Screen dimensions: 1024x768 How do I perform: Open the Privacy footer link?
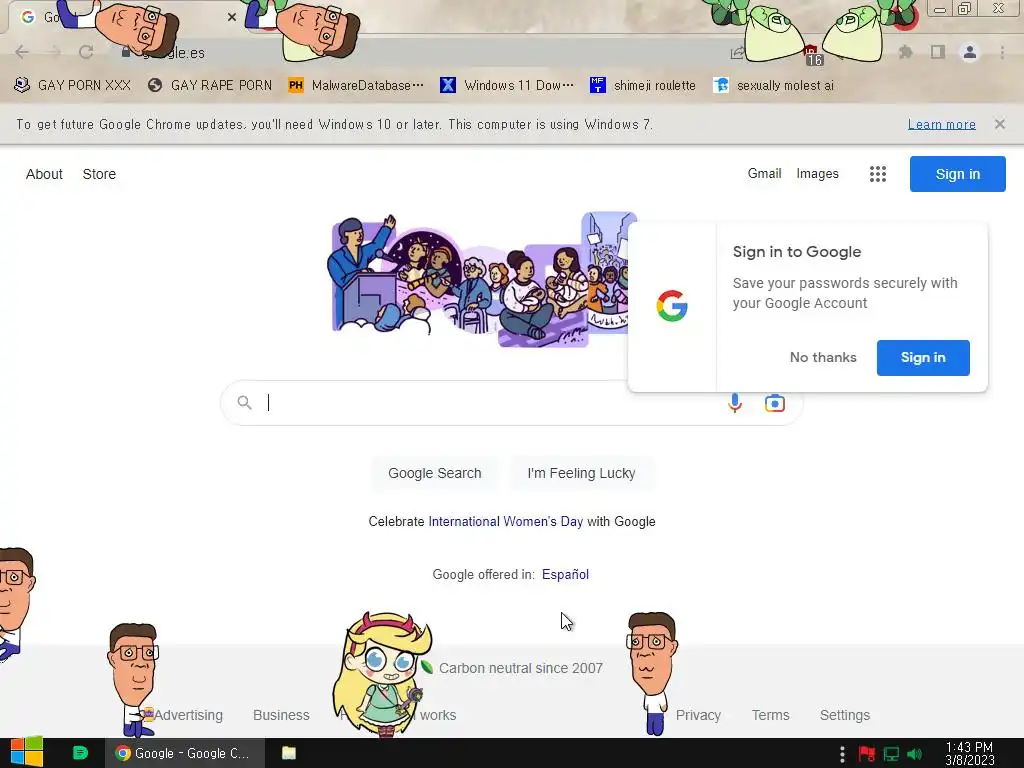pos(698,715)
